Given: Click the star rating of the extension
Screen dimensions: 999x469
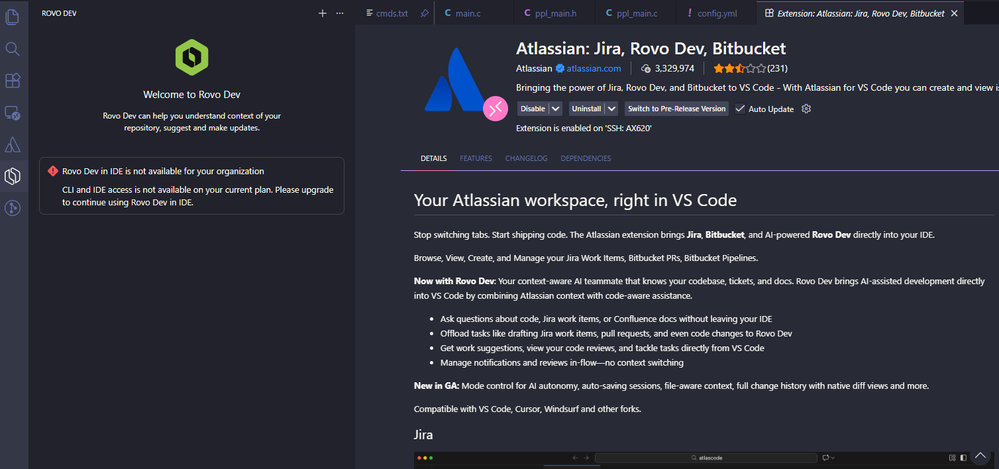Looking at the screenshot, I should [x=739, y=68].
